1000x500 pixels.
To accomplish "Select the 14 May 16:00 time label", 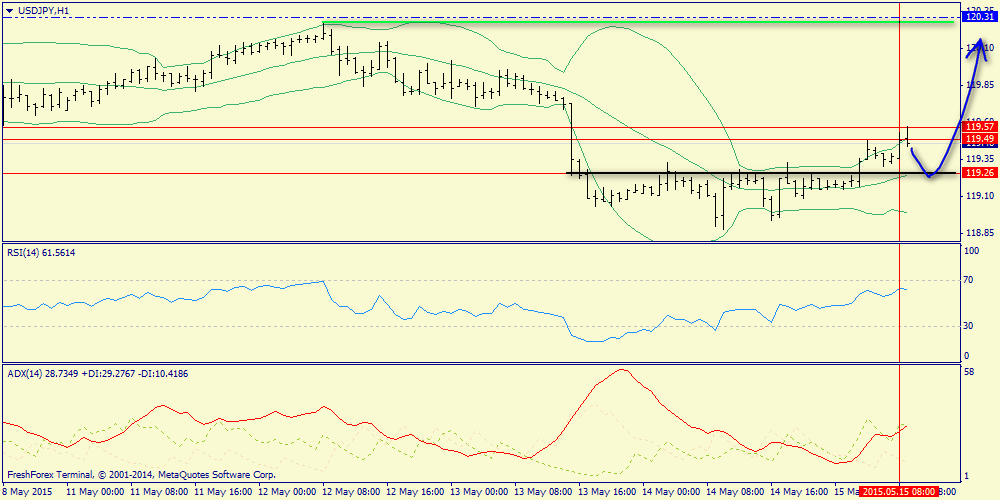I will tap(798, 492).
